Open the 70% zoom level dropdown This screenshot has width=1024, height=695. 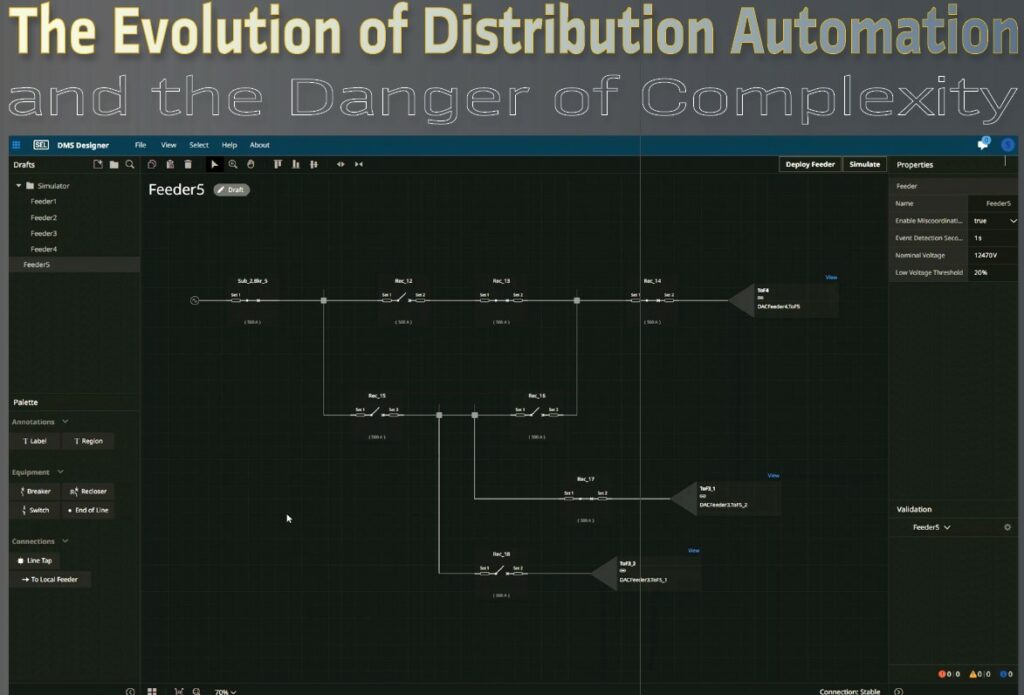point(225,691)
